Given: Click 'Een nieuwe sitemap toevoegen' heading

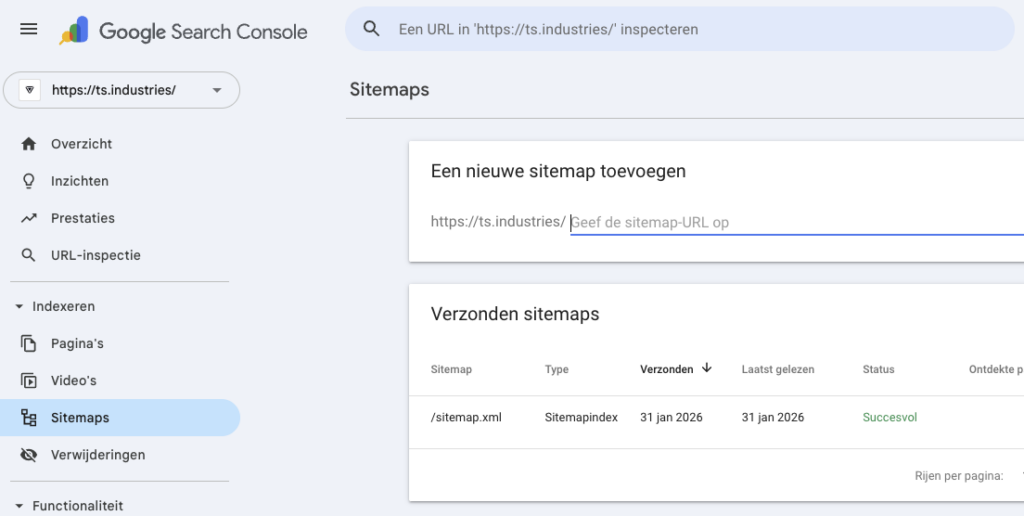Looking at the screenshot, I should pos(558,172).
